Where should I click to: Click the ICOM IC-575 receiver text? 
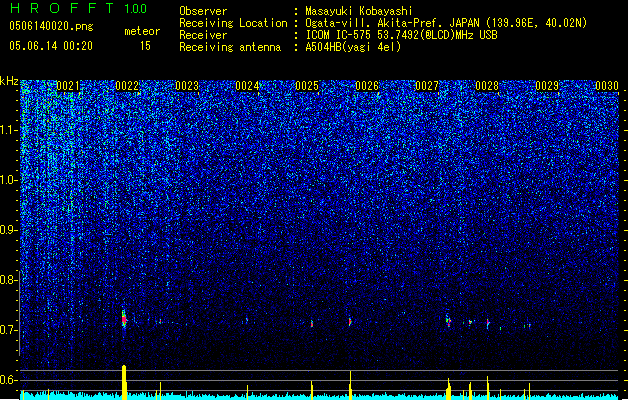(x=401, y=35)
